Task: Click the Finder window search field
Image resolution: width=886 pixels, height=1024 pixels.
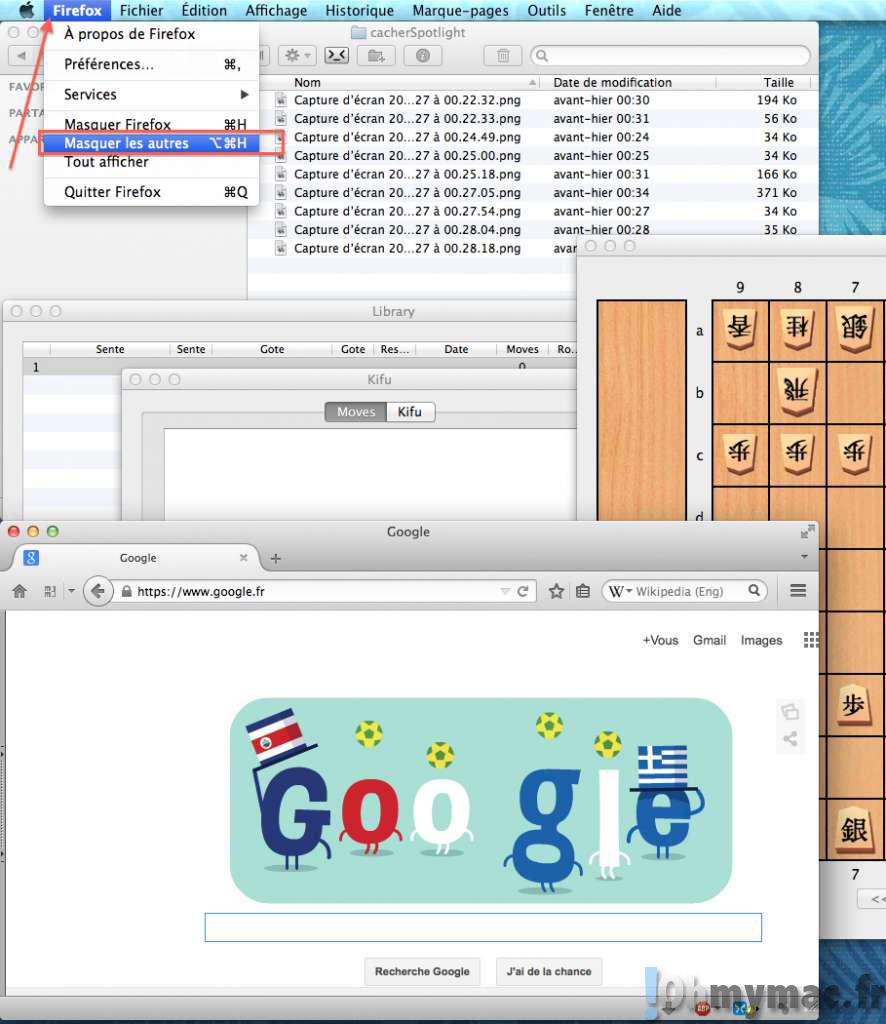Action: (x=671, y=56)
